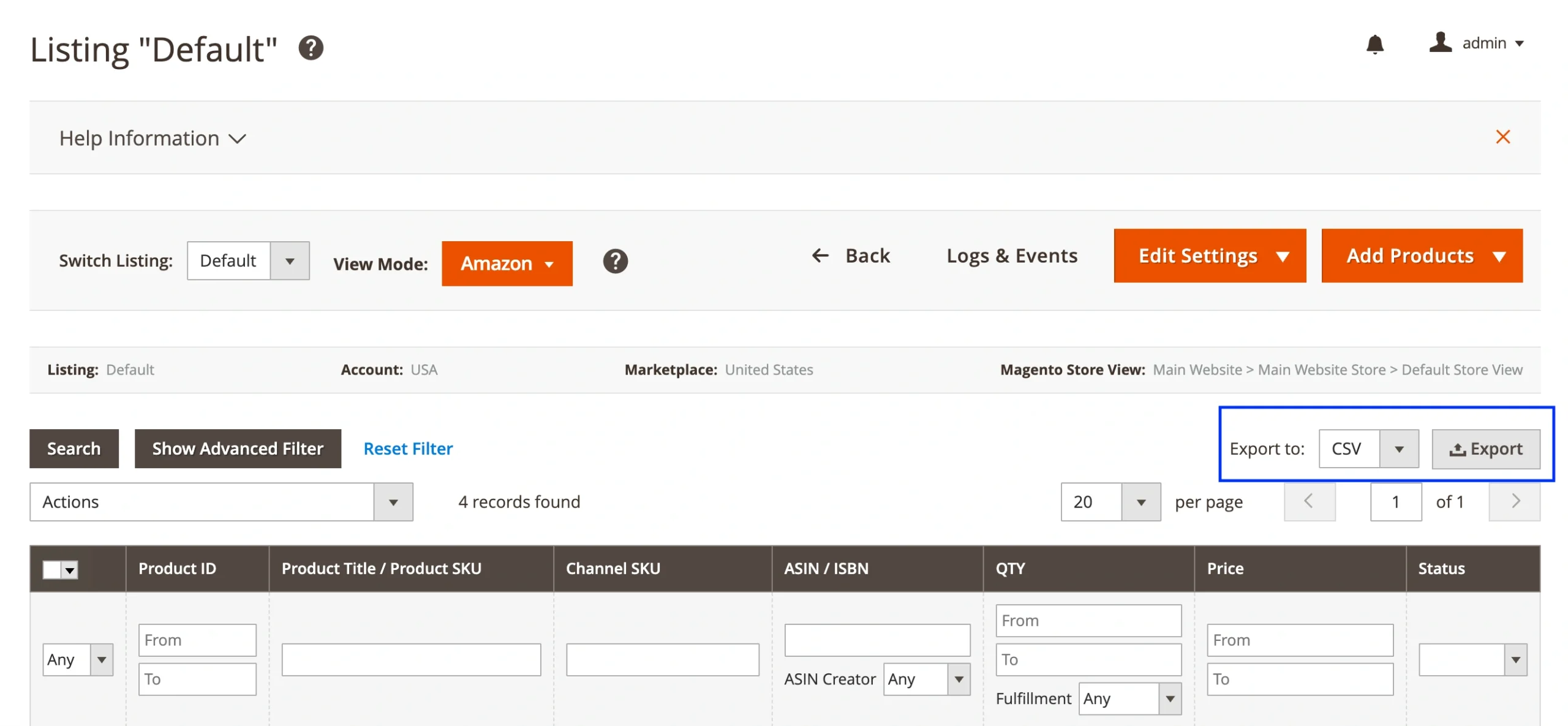Image resolution: width=1568 pixels, height=726 pixels.
Task: Open the Amazon view mode dropdown
Action: pos(507,263)
